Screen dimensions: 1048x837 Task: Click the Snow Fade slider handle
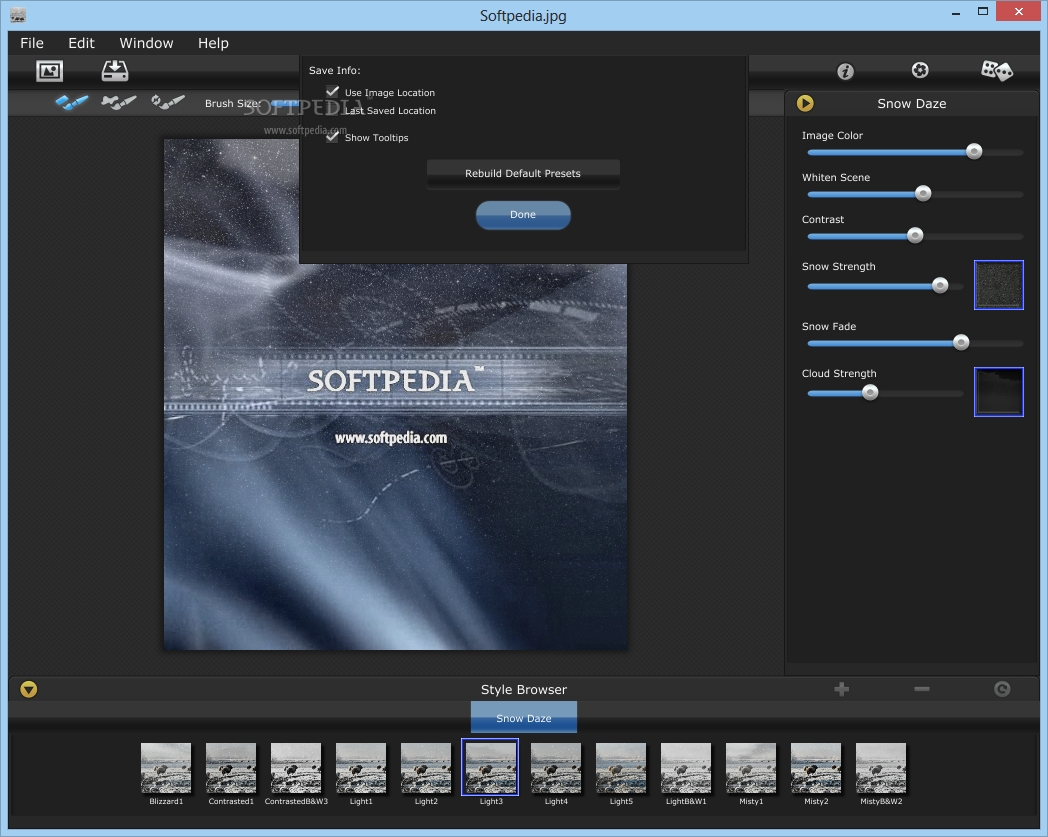click(x=961, y=342)
